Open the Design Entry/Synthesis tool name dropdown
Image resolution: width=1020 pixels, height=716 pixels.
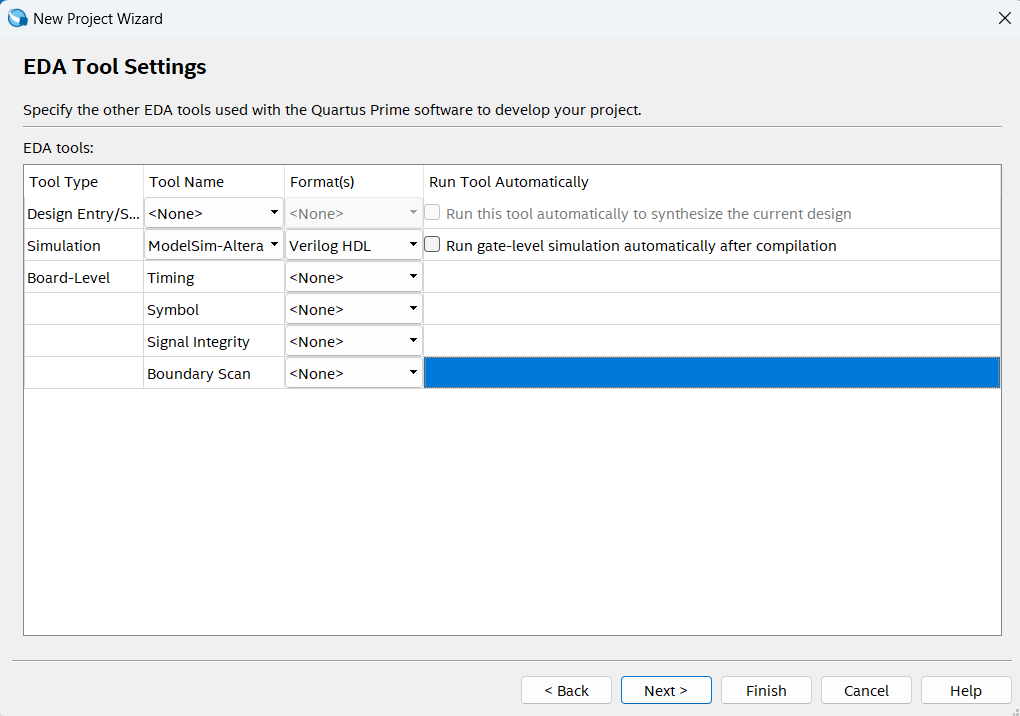pyautogui.click(x=213, y=213)
